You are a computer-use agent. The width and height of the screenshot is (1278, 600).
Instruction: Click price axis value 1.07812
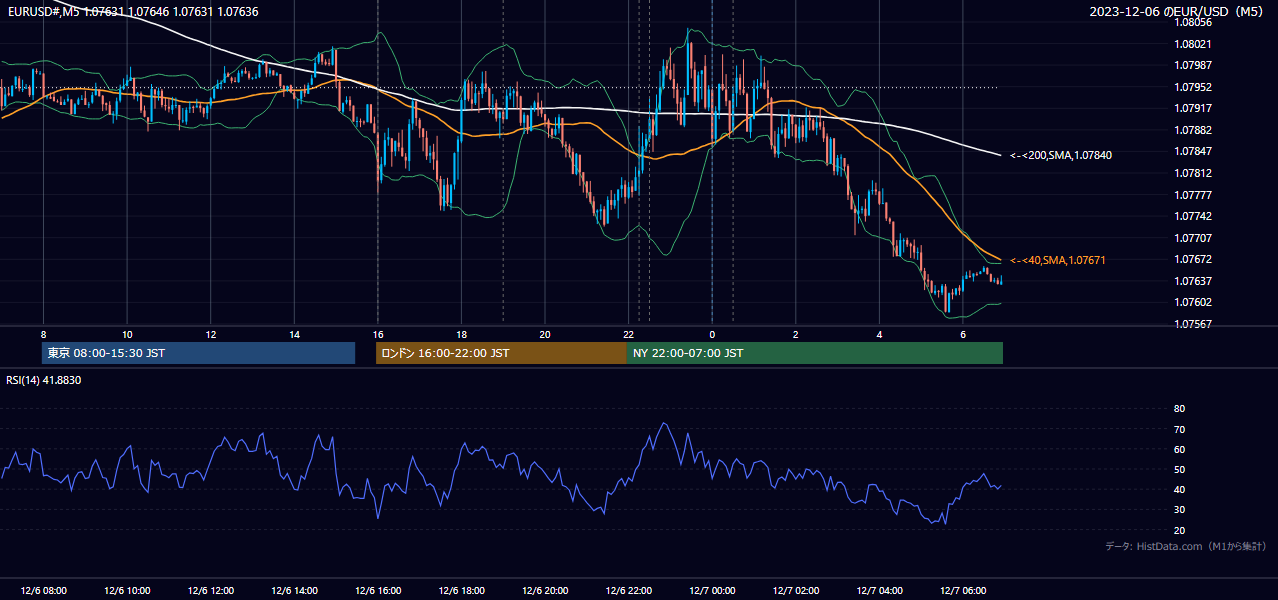click(1194, 173)
